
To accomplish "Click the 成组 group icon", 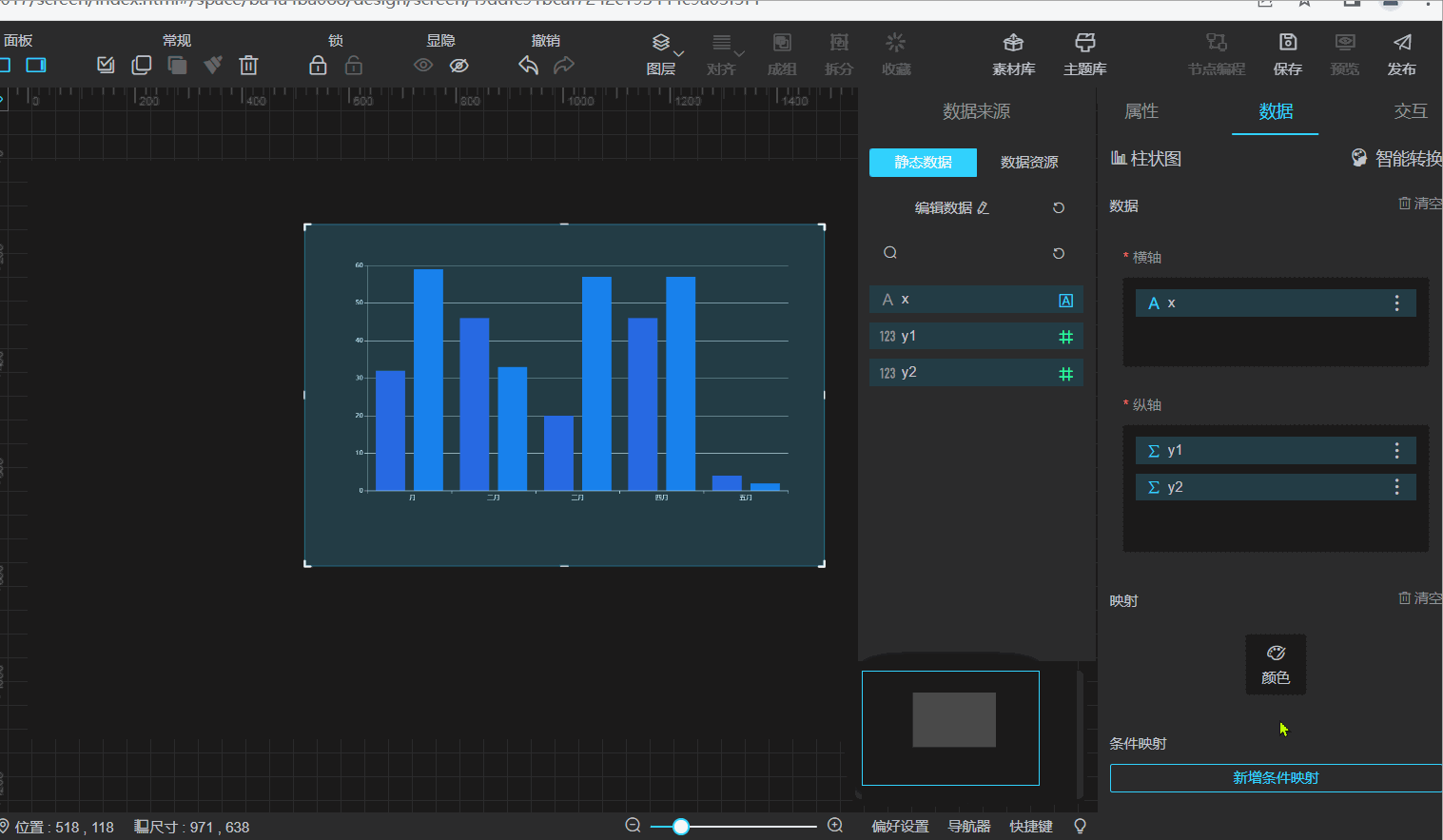I will pyautogui.click(x=782, y=54).
